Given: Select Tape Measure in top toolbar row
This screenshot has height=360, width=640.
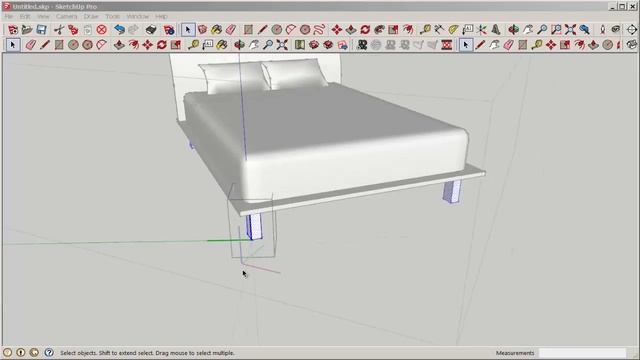Looking at the screenshot, I should pyautogui.click(x=425, y=29).
